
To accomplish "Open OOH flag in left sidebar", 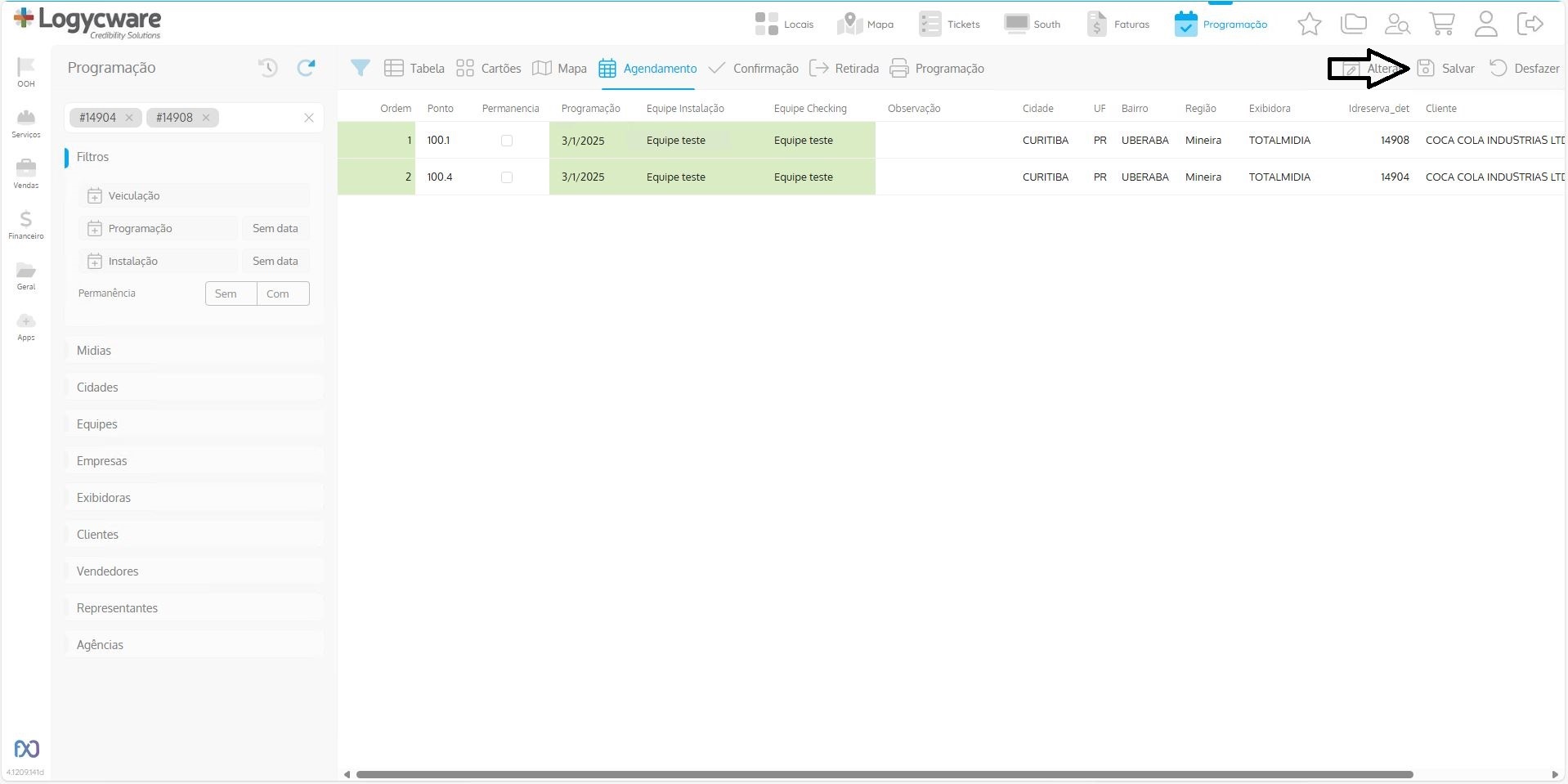I will pyautogui.click(x=26, y=72).
